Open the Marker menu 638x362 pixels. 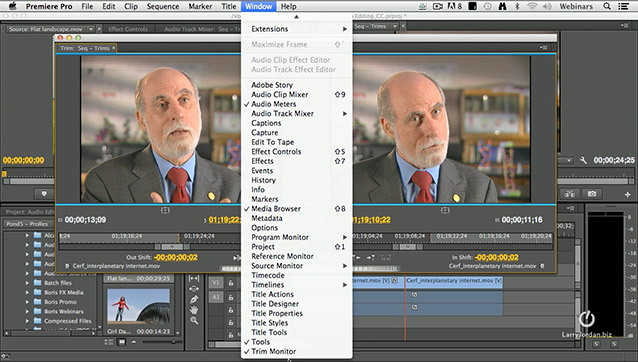pyautogui.click(x=200, y=6)
